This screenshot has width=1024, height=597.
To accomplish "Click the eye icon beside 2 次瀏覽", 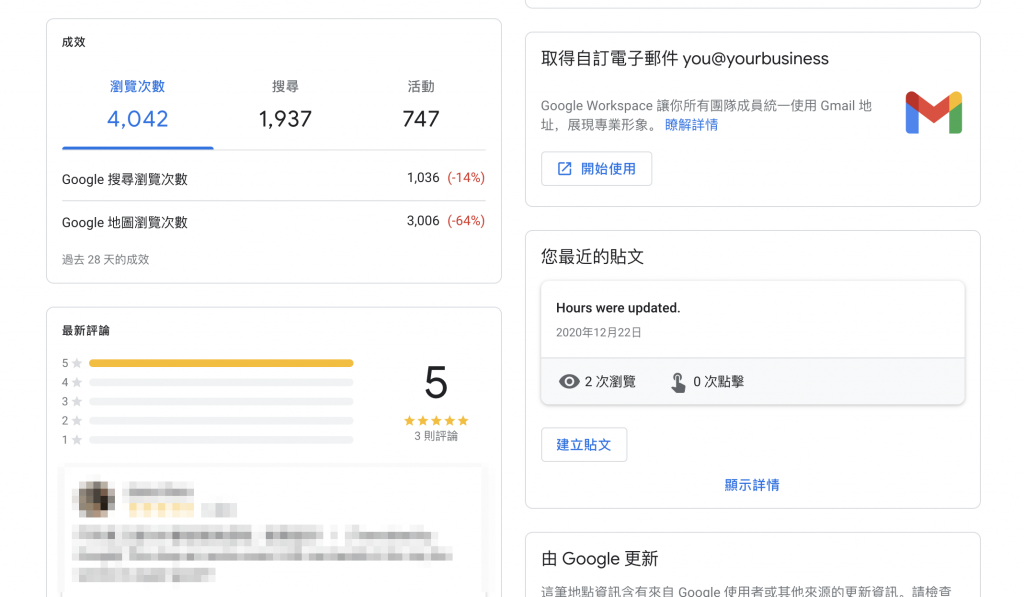I will (x=569, y=381).
